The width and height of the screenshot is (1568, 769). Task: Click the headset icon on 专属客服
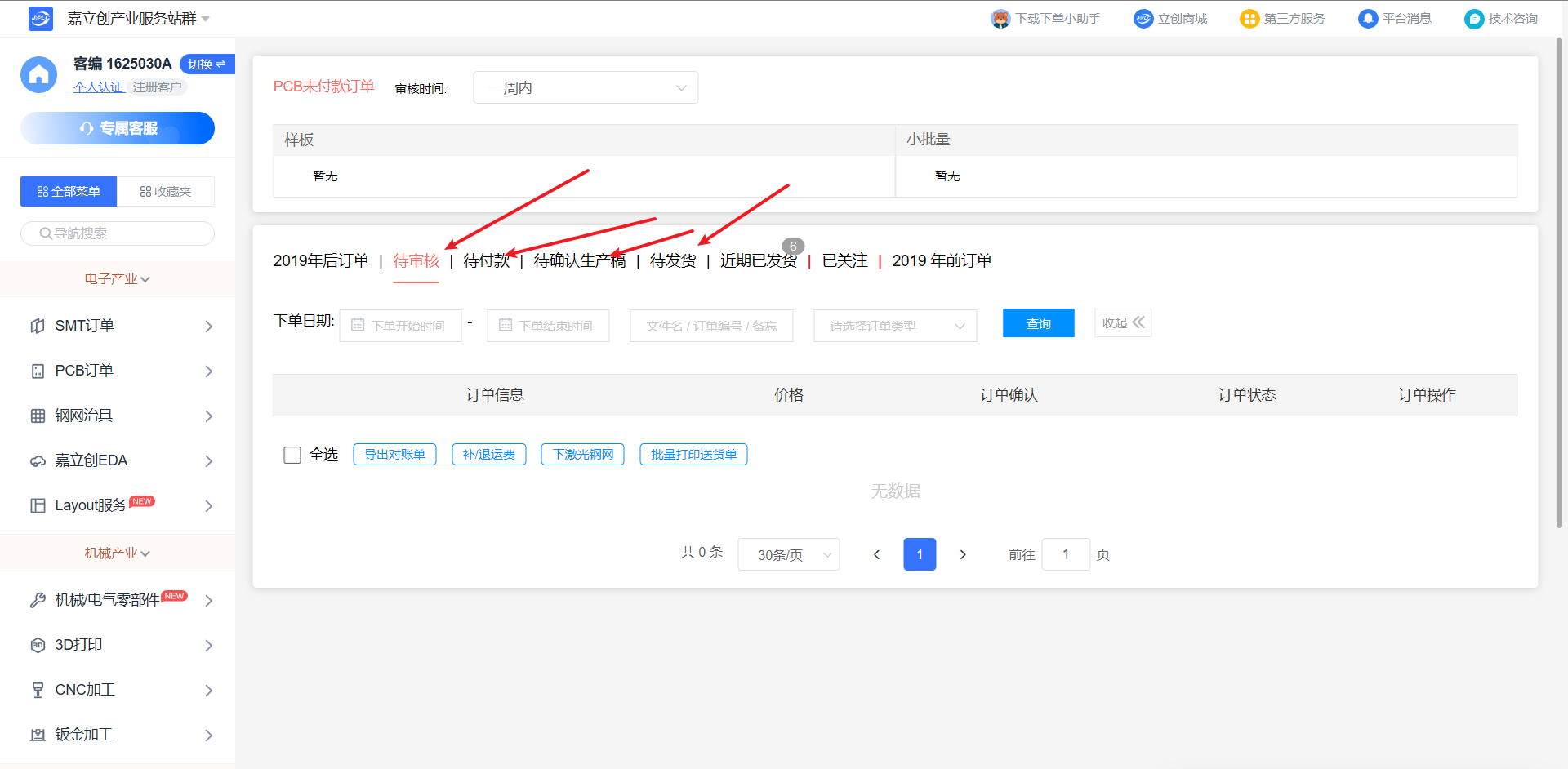coord(87,128)
